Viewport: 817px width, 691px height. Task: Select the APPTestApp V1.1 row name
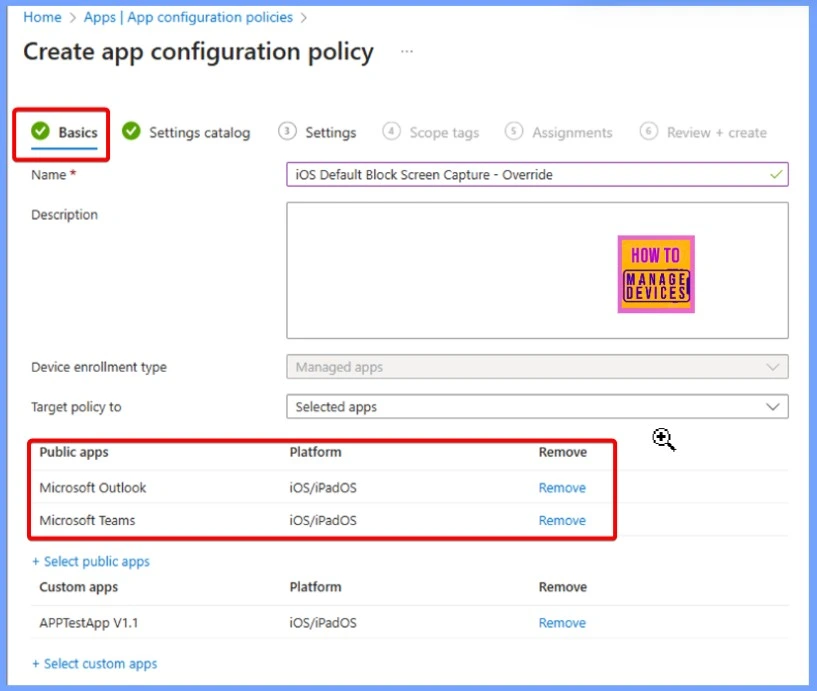coord(89,623)
